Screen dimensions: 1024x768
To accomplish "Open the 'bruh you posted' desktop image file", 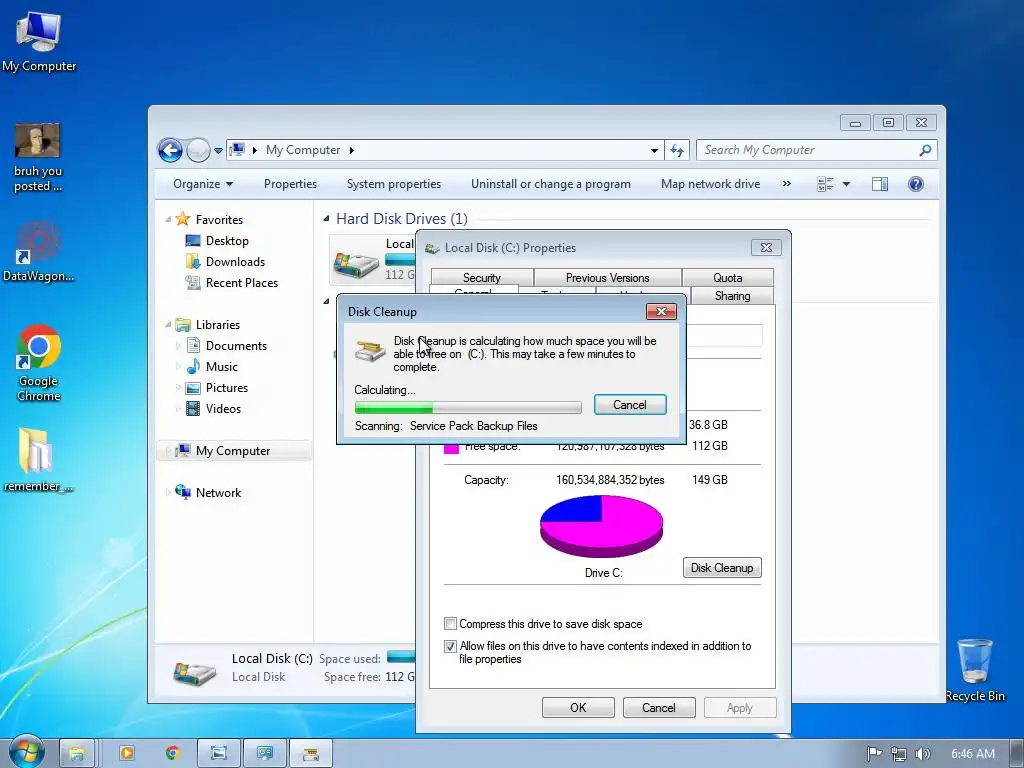I will click(x=37, y=157).
